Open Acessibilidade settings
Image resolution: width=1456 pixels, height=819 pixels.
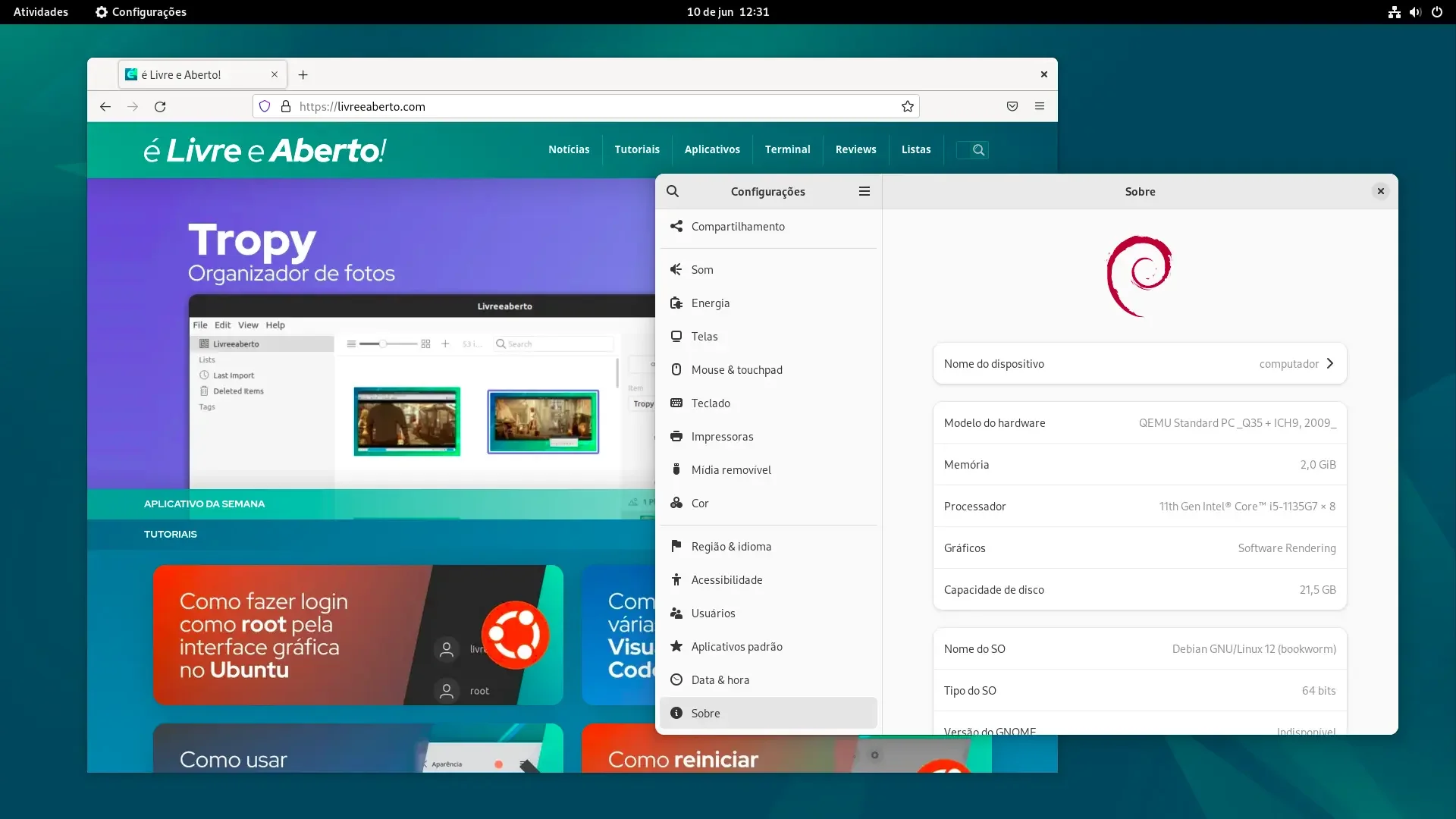click(x=768, y=580)
